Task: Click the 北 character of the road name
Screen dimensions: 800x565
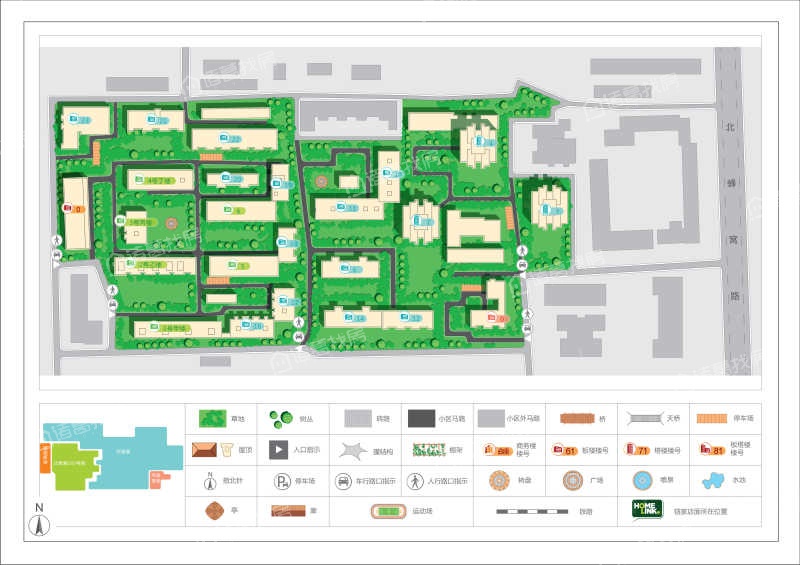Action: [731, 126]
